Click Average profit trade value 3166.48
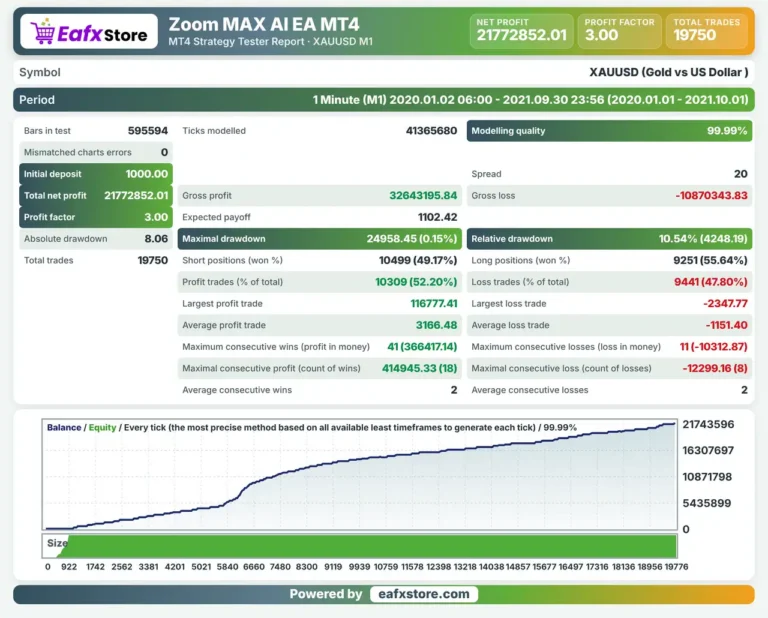 pyautogui.click(x=436, y=325)
